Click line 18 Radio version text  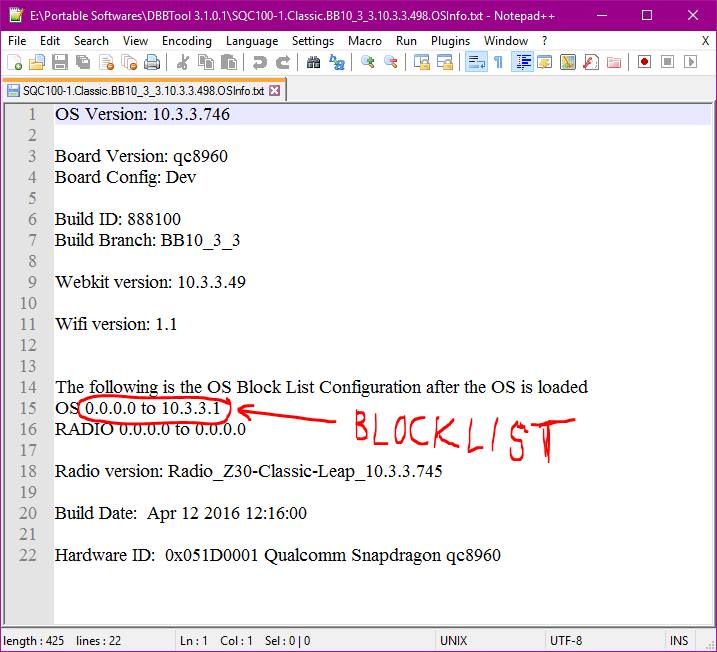coord(248,471)
